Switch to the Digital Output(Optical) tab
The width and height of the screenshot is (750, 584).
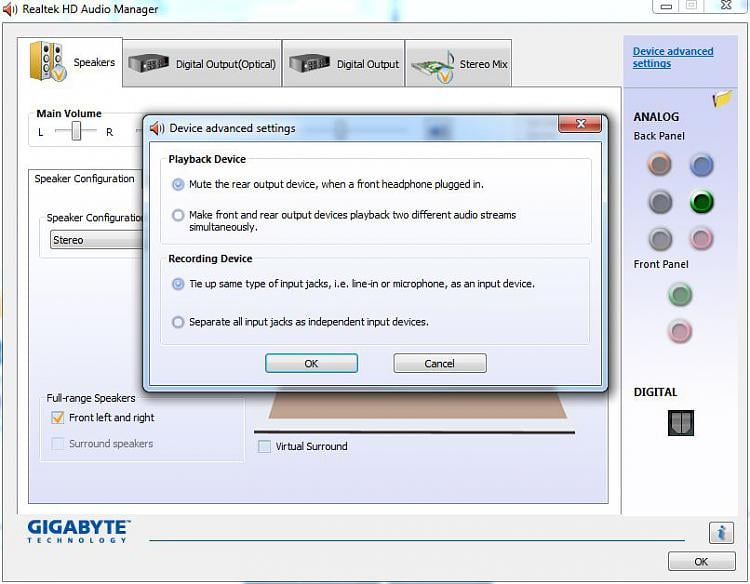tap(202, 63)
